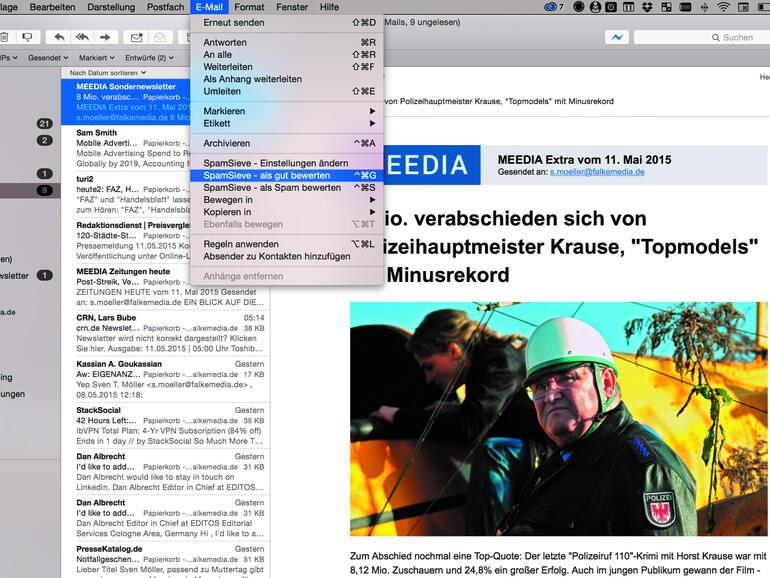Open the Format menu
This screenshot has height=578, width=770.
click(249, 7)
